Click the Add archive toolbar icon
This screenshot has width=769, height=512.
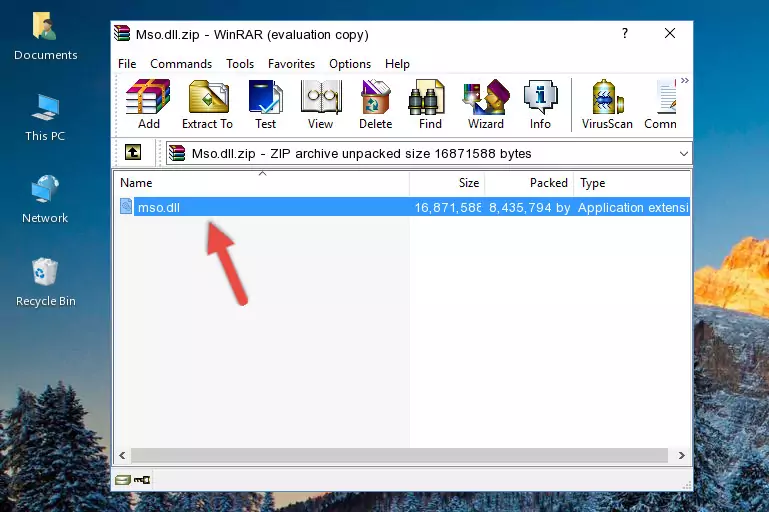(148, 104)
